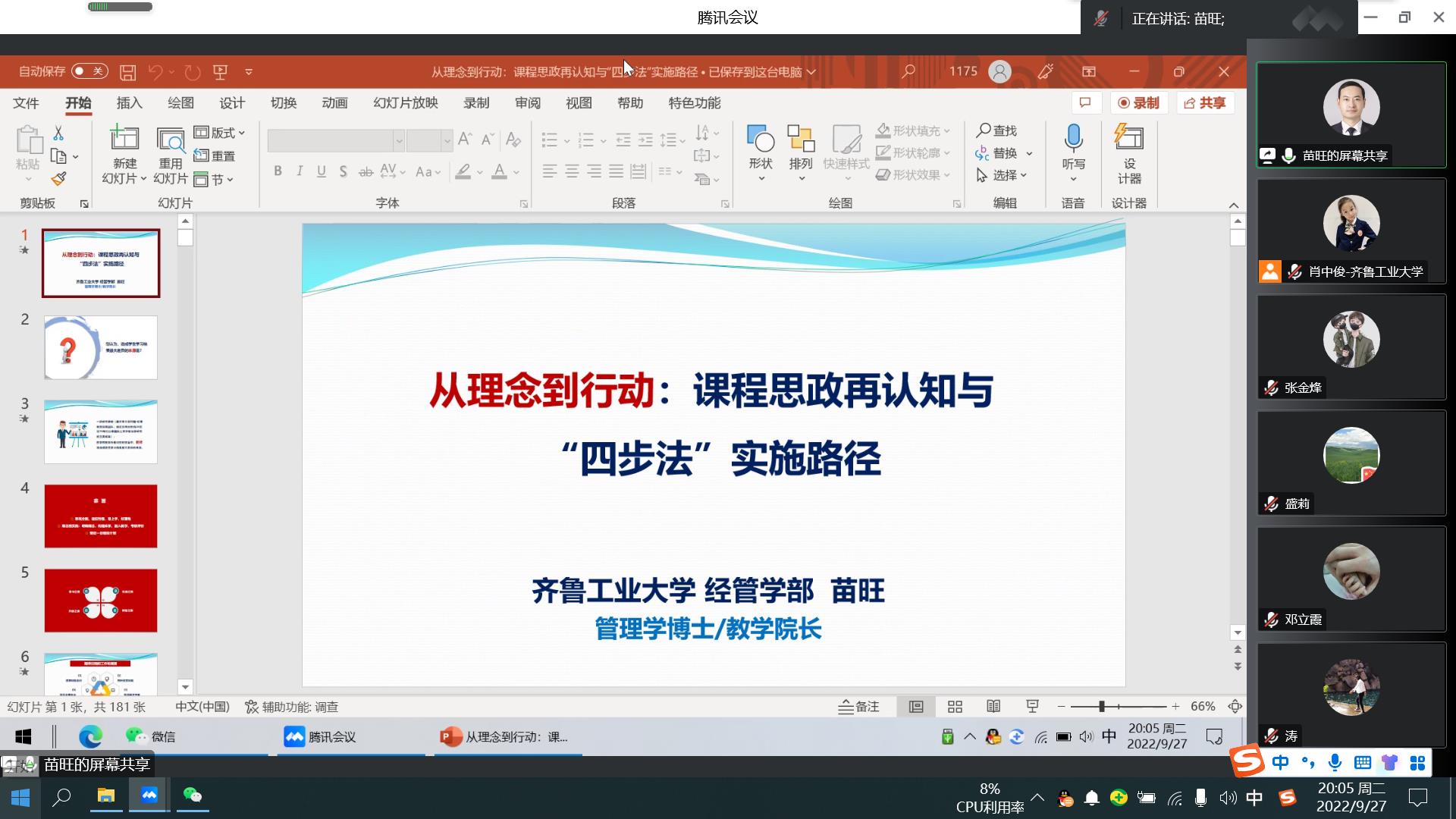The height and width of the screenshot is (819, 1456).
Task: Expand the Layout dropdown
Action: tap(220, 133)
